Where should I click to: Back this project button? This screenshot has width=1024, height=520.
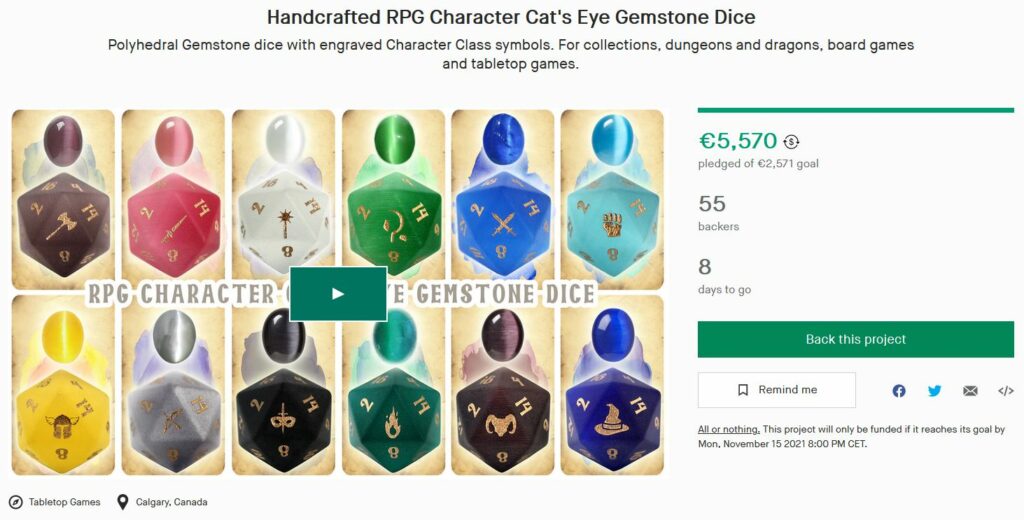click(856, 339)
